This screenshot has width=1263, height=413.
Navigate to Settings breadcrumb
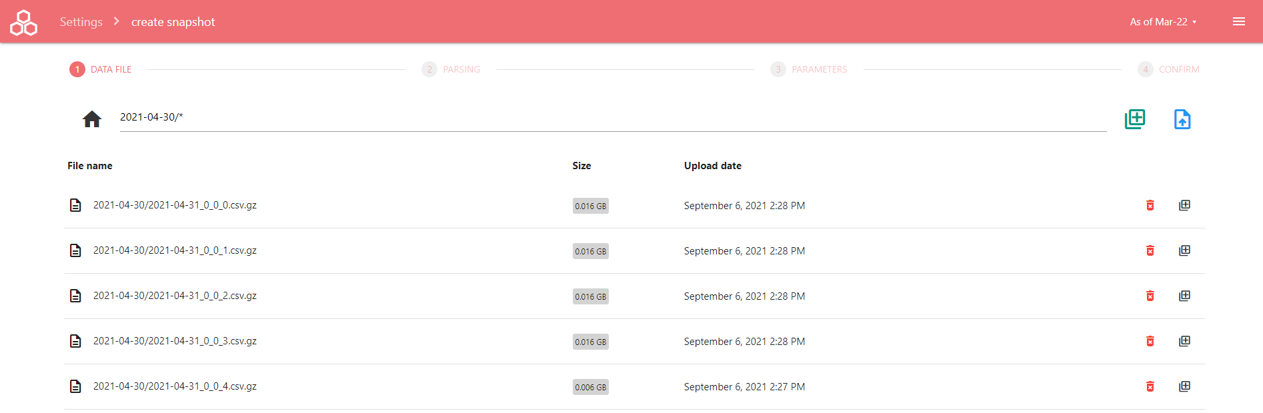(81, 22)
